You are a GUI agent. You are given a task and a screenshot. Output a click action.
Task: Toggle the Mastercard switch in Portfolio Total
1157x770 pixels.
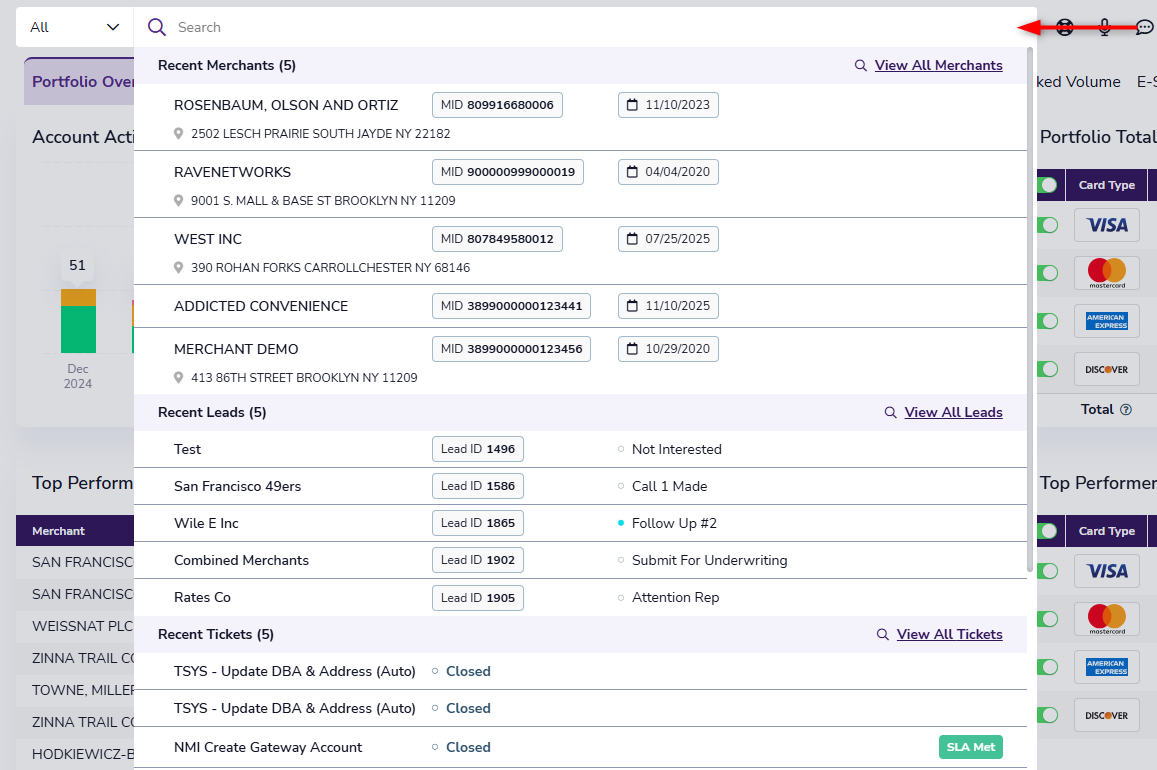point(1047,273)
